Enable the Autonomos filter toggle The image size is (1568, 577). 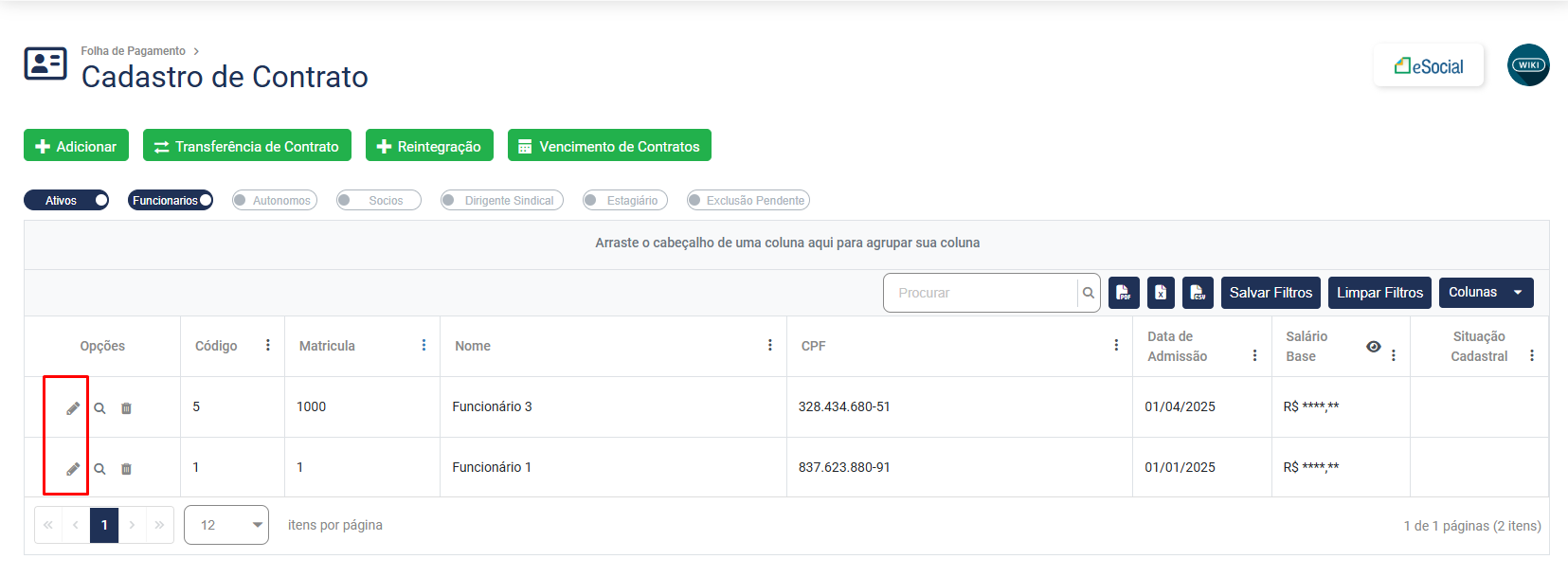pyautogui.click(x=274, y=200)
